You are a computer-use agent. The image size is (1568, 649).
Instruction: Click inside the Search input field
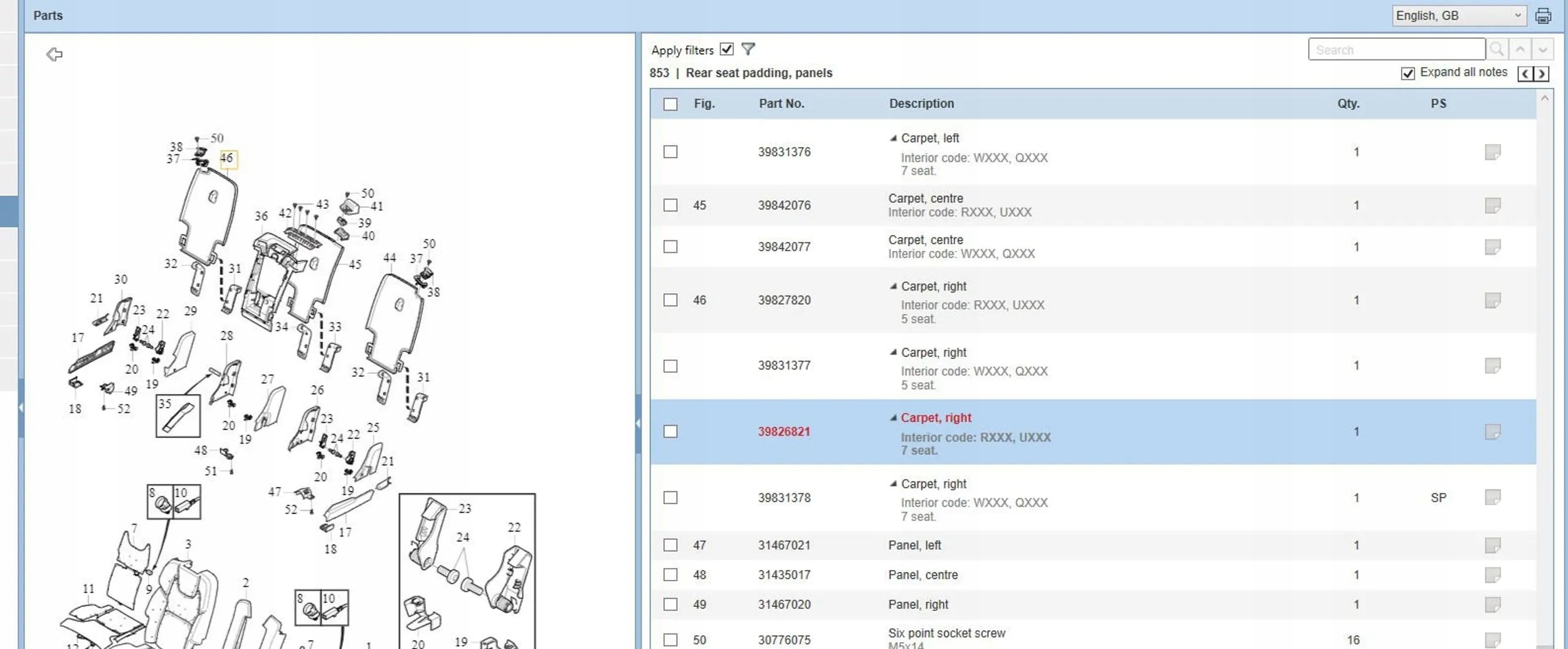[x=1396, y=49]
